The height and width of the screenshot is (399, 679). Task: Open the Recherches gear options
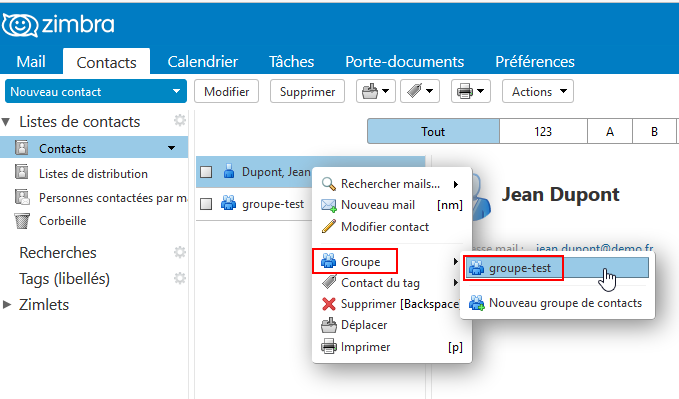pos(180,252)
